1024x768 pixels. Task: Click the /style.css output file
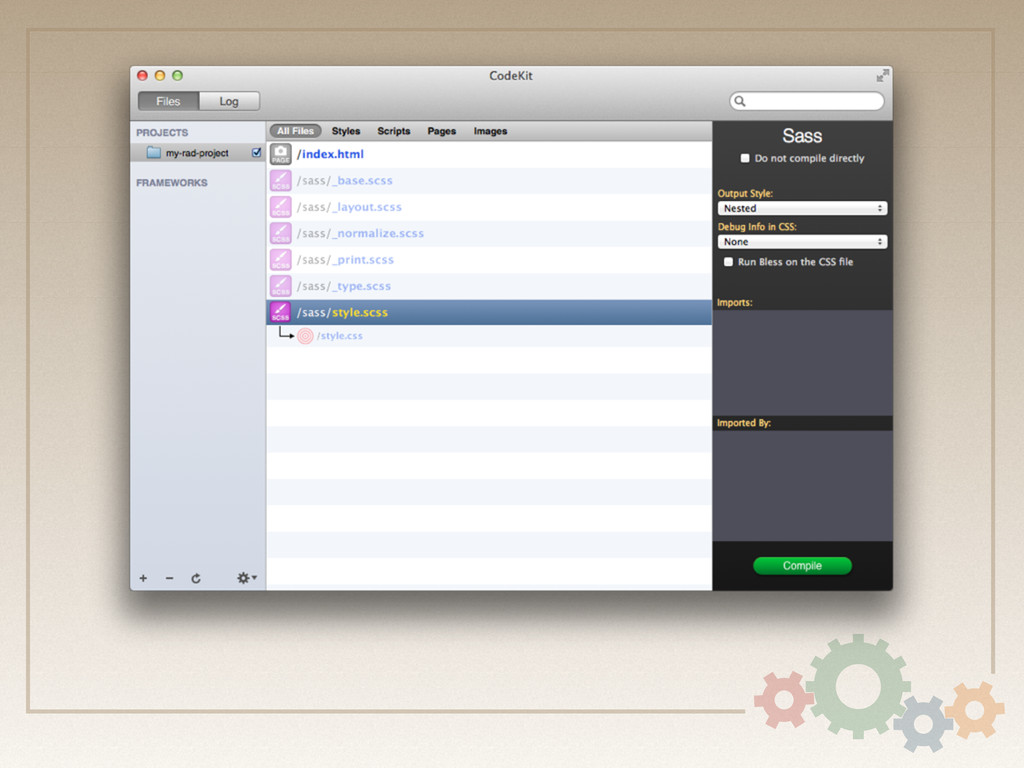coord(340,336)
